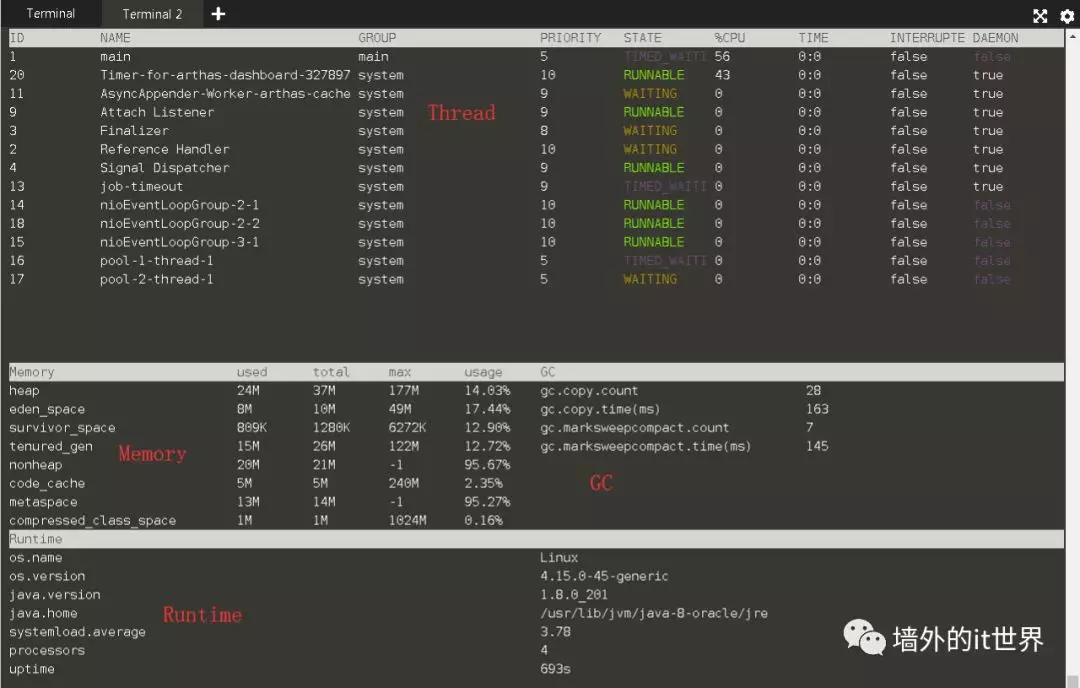Click the os.version value 4.15.0-45-generic
This screenshot has width=1080, height=688.
click(x=604, y=576)
